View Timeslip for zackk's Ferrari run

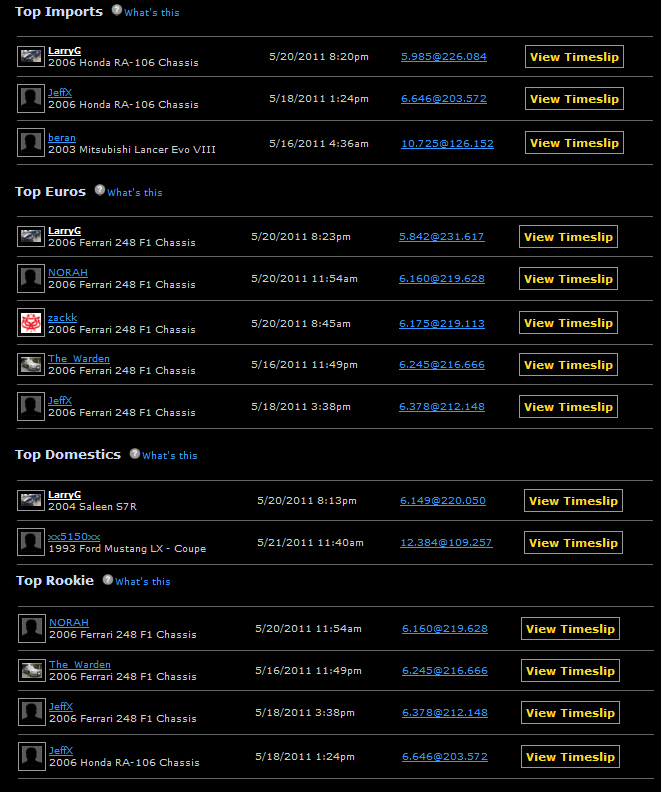coord(567,323)
